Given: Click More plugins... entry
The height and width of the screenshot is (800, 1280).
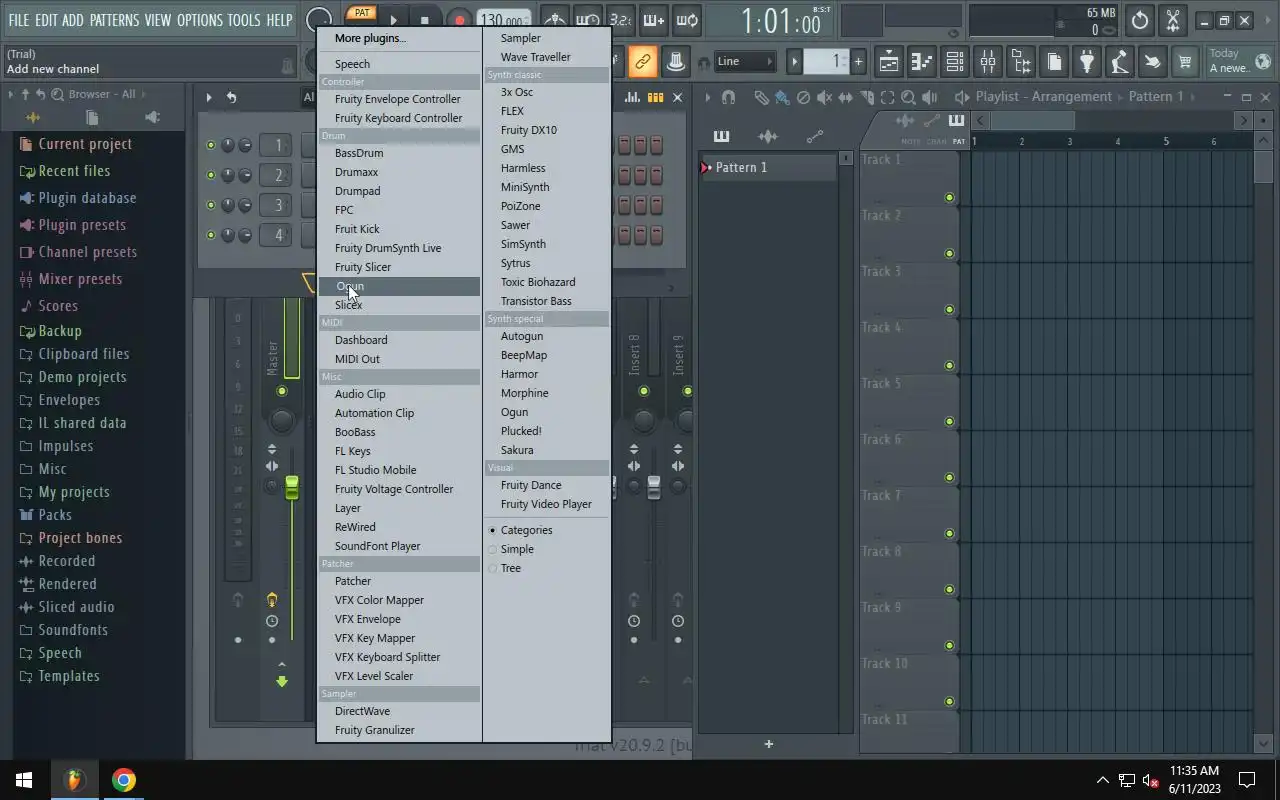Looking at the screenshot, I should coord(370,38).
